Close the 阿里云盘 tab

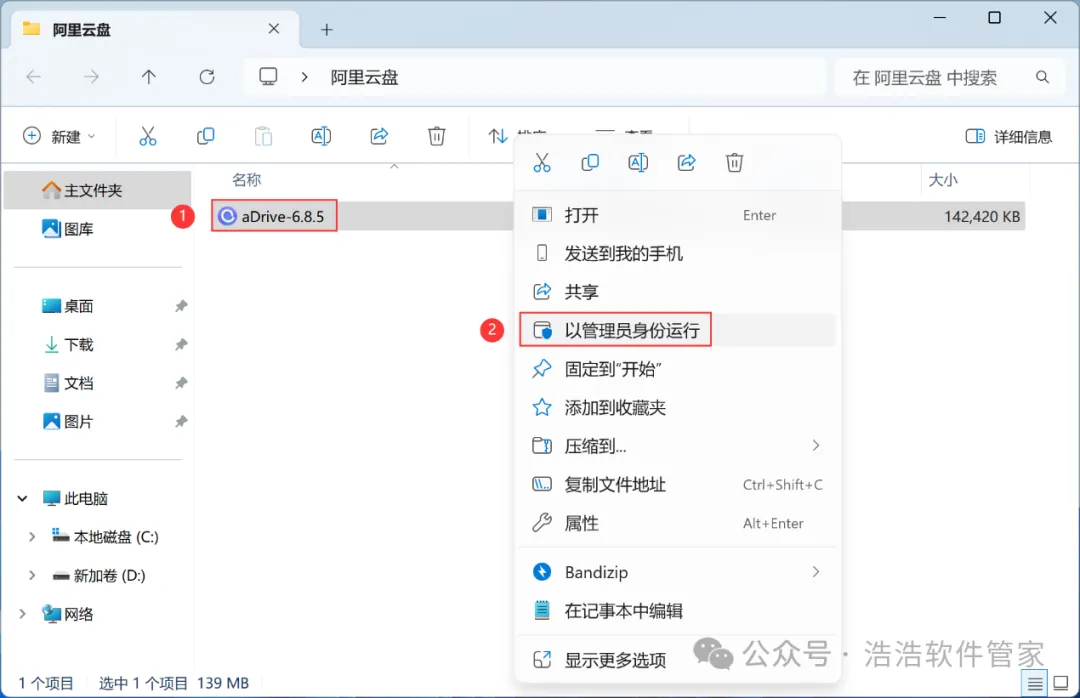273,29
